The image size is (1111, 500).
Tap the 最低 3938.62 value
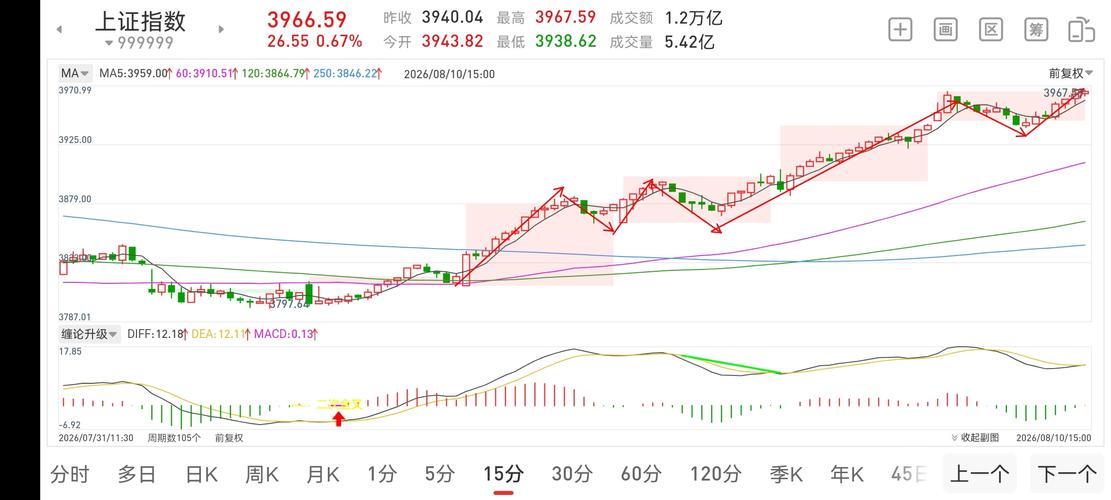click(x=565, y=42)
